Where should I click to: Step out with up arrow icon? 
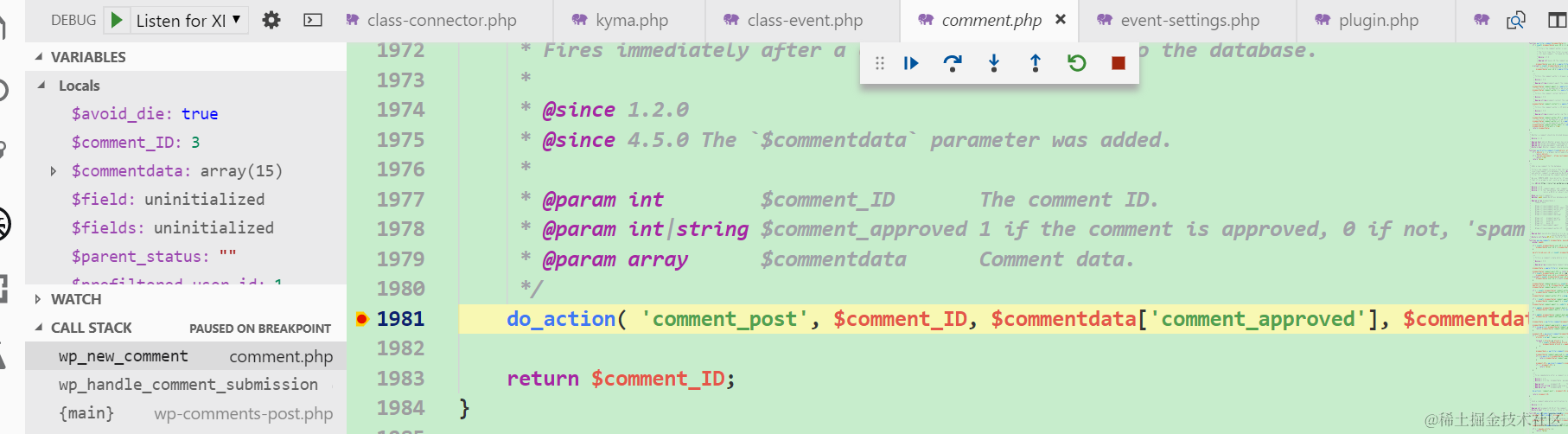pyautogui.click(x=1036, y=63)
